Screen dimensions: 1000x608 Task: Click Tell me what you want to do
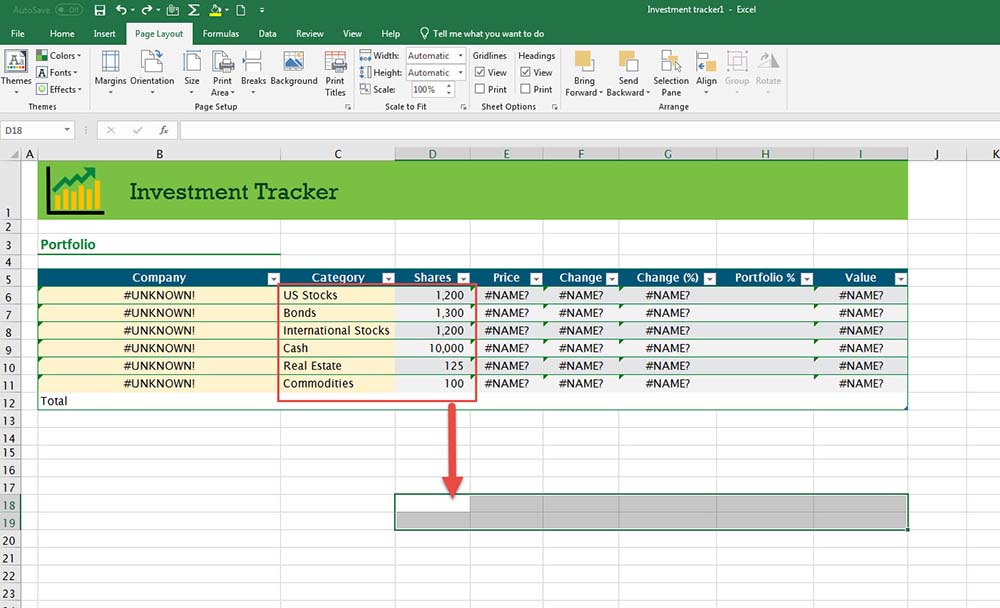pyautogui.click(x=487, y=34)
